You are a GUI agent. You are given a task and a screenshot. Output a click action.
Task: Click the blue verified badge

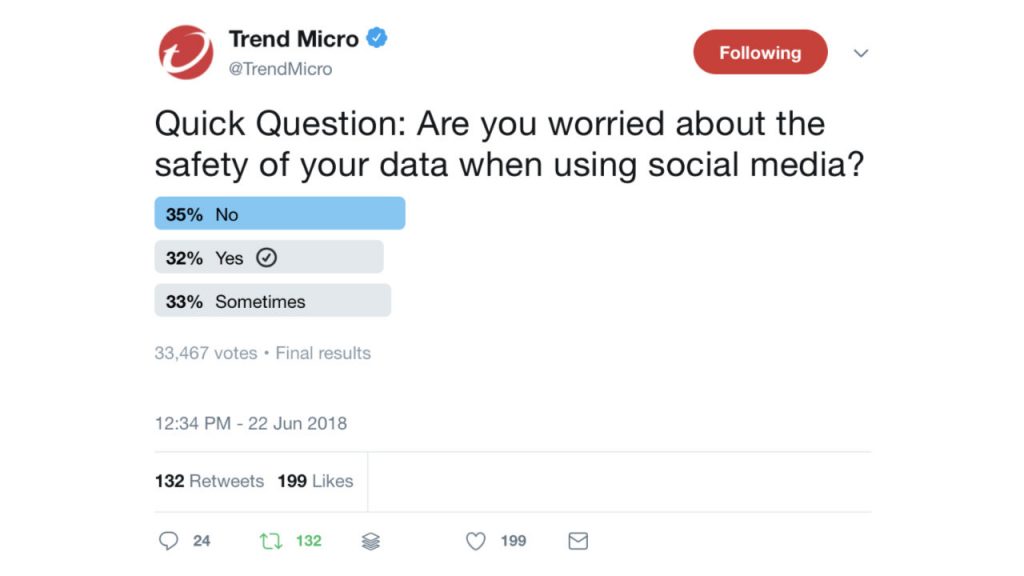377,39
